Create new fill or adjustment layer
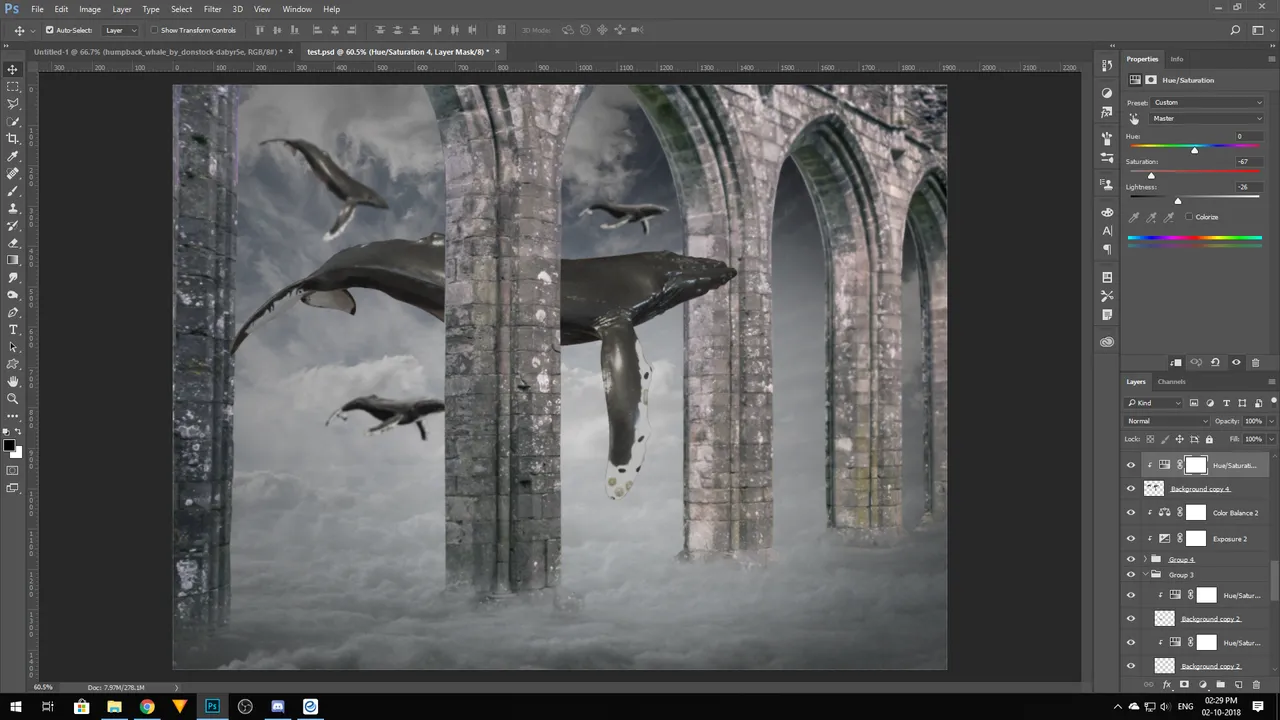The image size is (1280, 720). 1202,685
